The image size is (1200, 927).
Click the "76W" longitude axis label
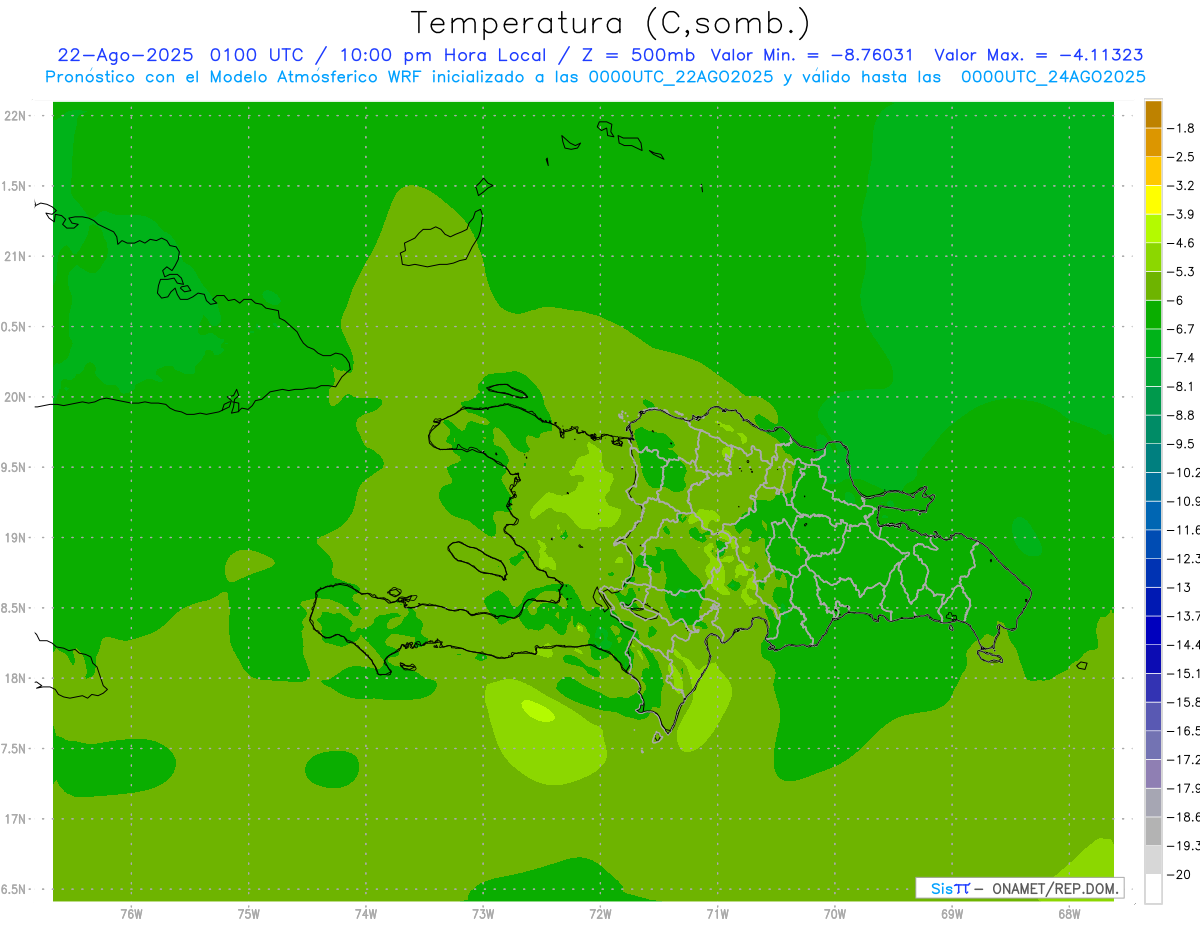pos(131,914)
